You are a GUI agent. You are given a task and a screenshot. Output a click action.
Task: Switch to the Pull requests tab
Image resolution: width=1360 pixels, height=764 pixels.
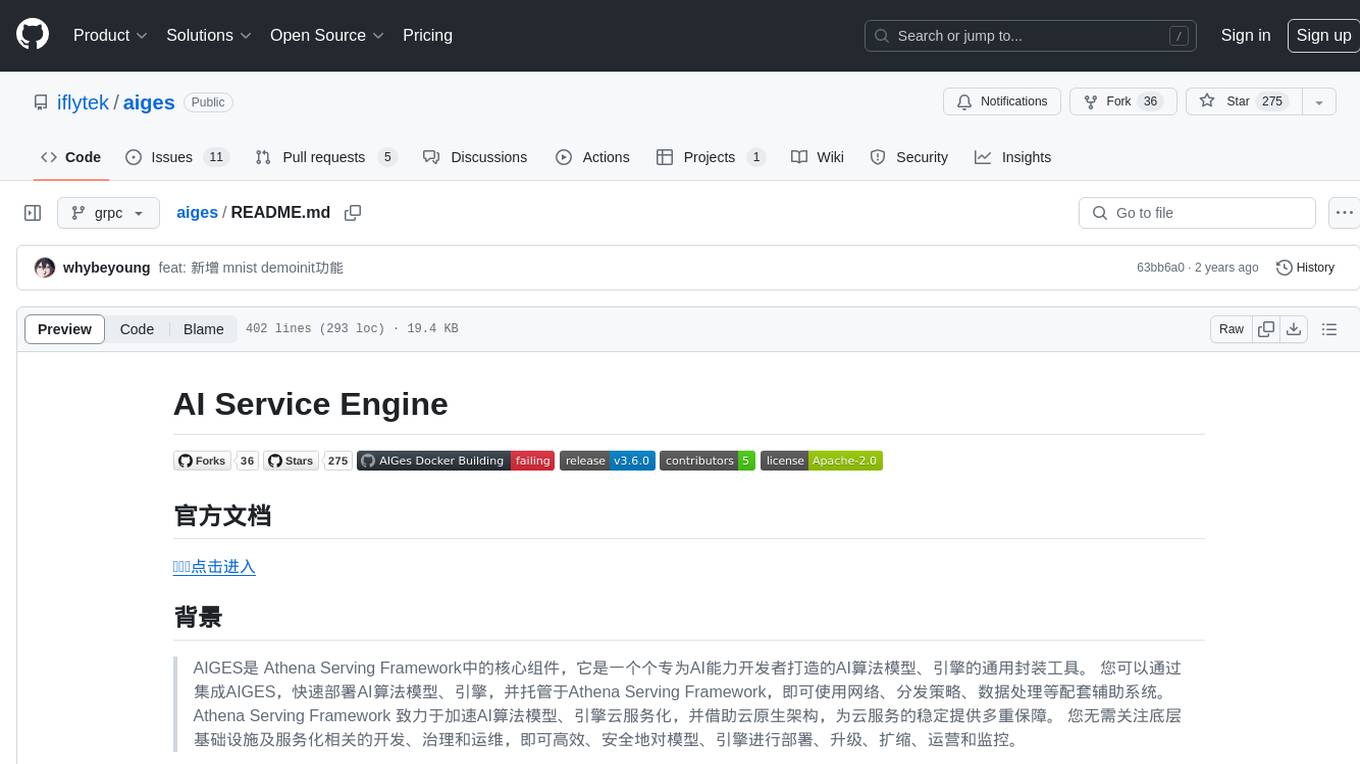click(x=326, y=157)
